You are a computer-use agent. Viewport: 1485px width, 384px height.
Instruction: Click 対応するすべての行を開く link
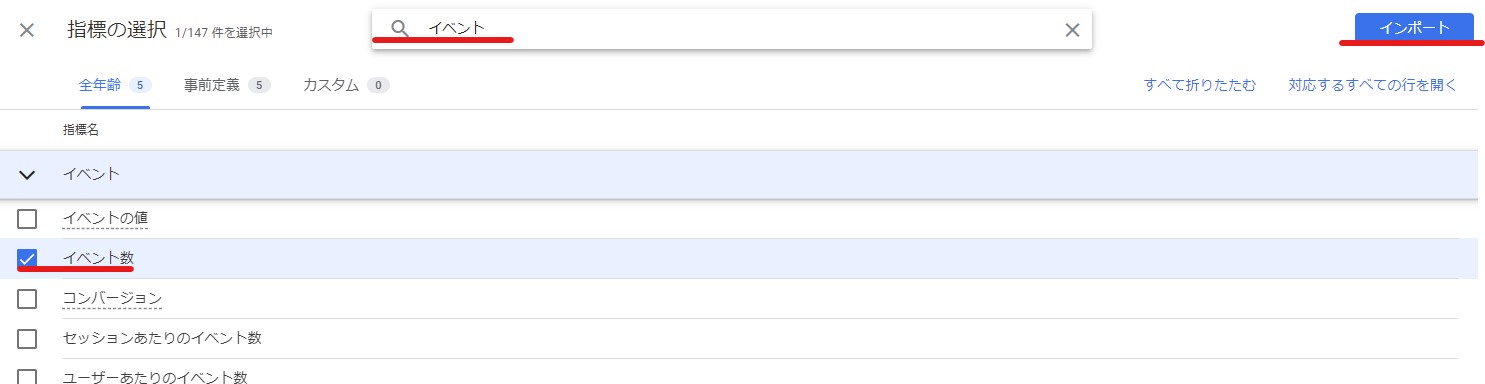pos(1373,85)
